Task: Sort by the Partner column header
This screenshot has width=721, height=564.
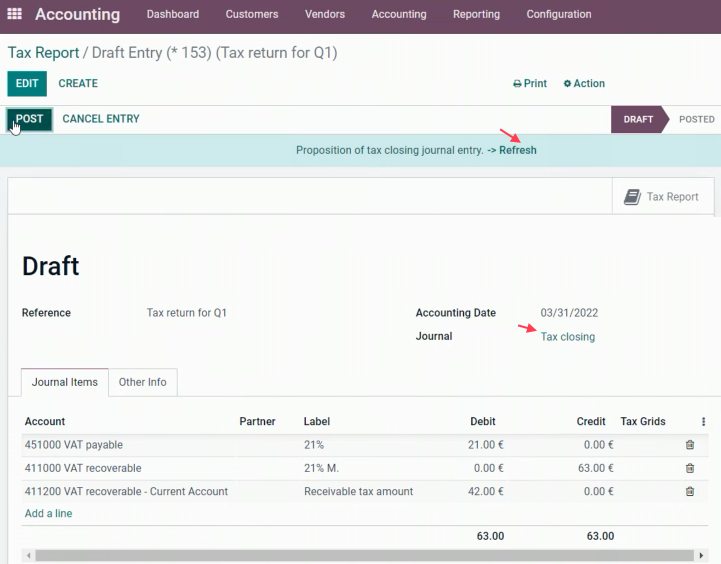Action: [x=257, y=422]
